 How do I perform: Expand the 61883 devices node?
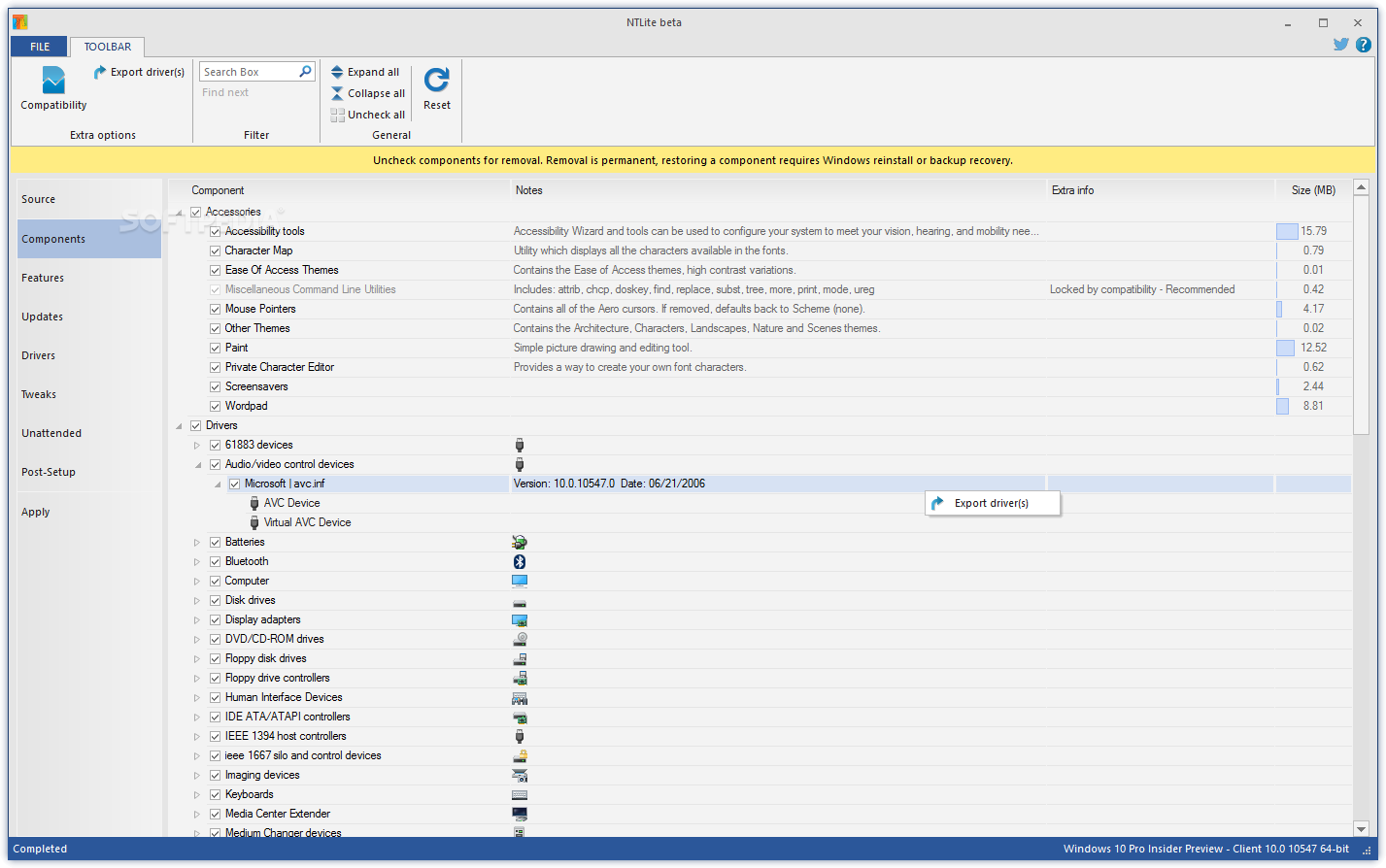[x=197, y=446]
